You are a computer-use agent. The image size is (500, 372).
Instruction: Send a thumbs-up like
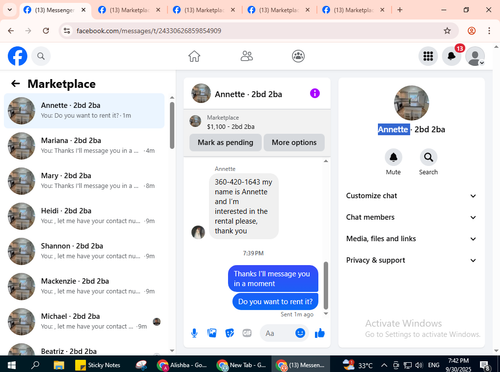tap(320, 333)
